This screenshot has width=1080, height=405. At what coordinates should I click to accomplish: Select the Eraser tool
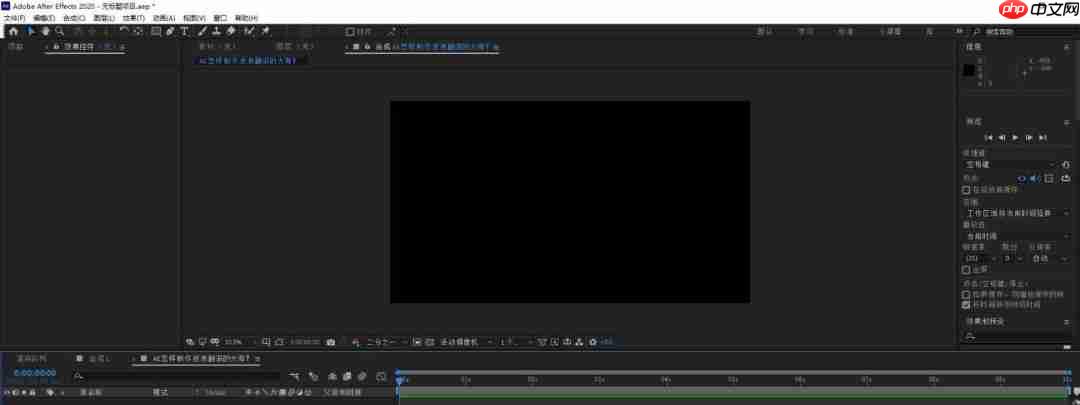pyautogui.click(x=231, y=31)
